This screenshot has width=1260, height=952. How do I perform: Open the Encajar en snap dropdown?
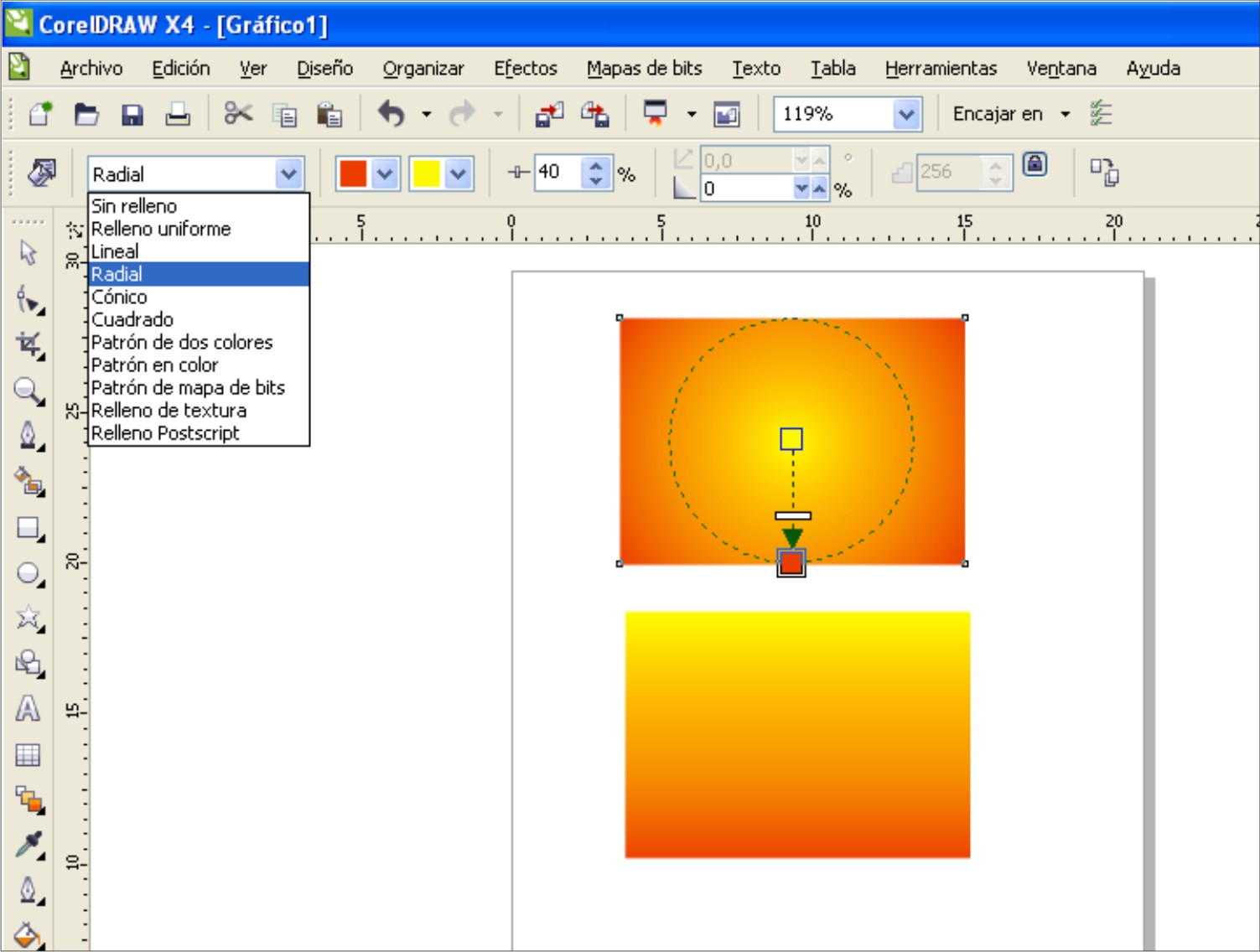click(1066, 113)
